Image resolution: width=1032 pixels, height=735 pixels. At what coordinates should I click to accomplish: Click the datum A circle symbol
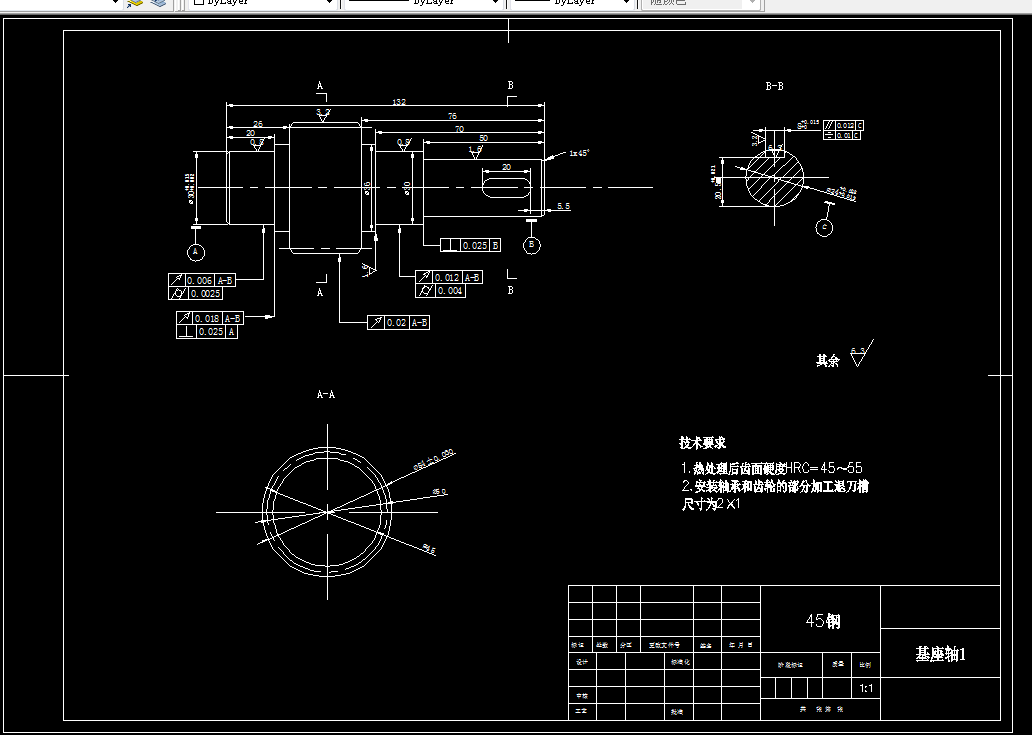195,252
